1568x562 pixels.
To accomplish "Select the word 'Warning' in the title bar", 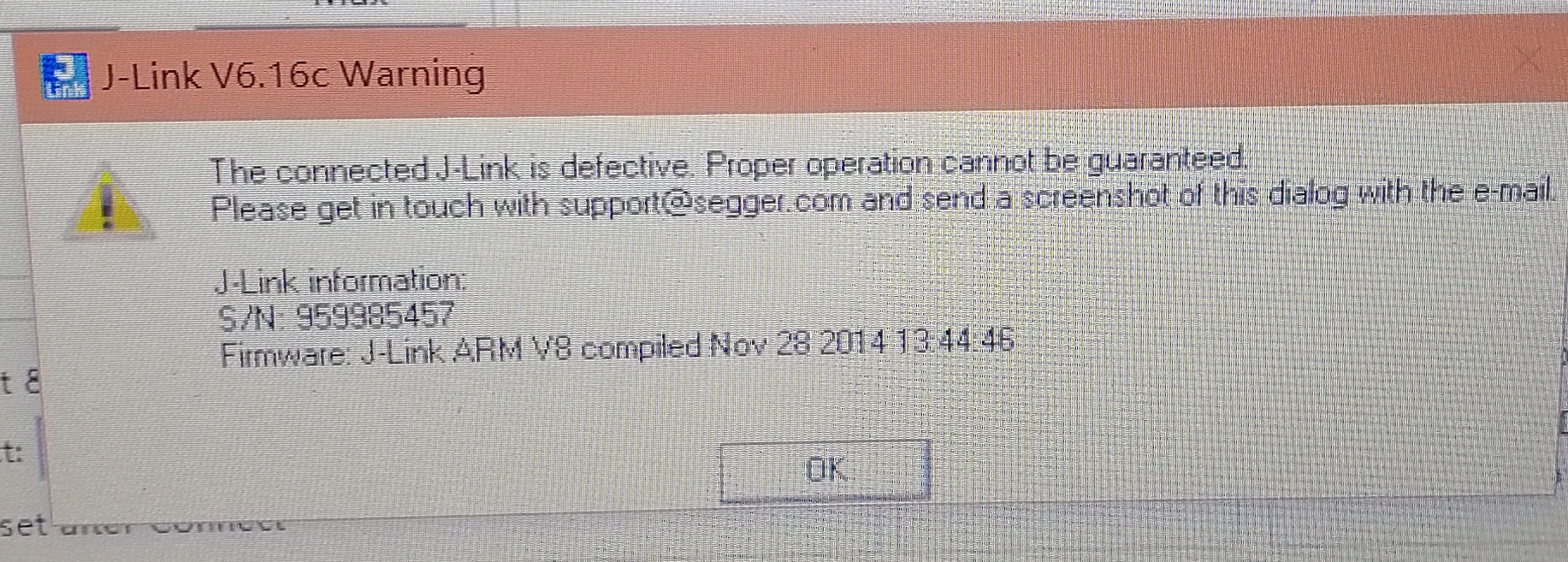I will (x=412, y=74).
